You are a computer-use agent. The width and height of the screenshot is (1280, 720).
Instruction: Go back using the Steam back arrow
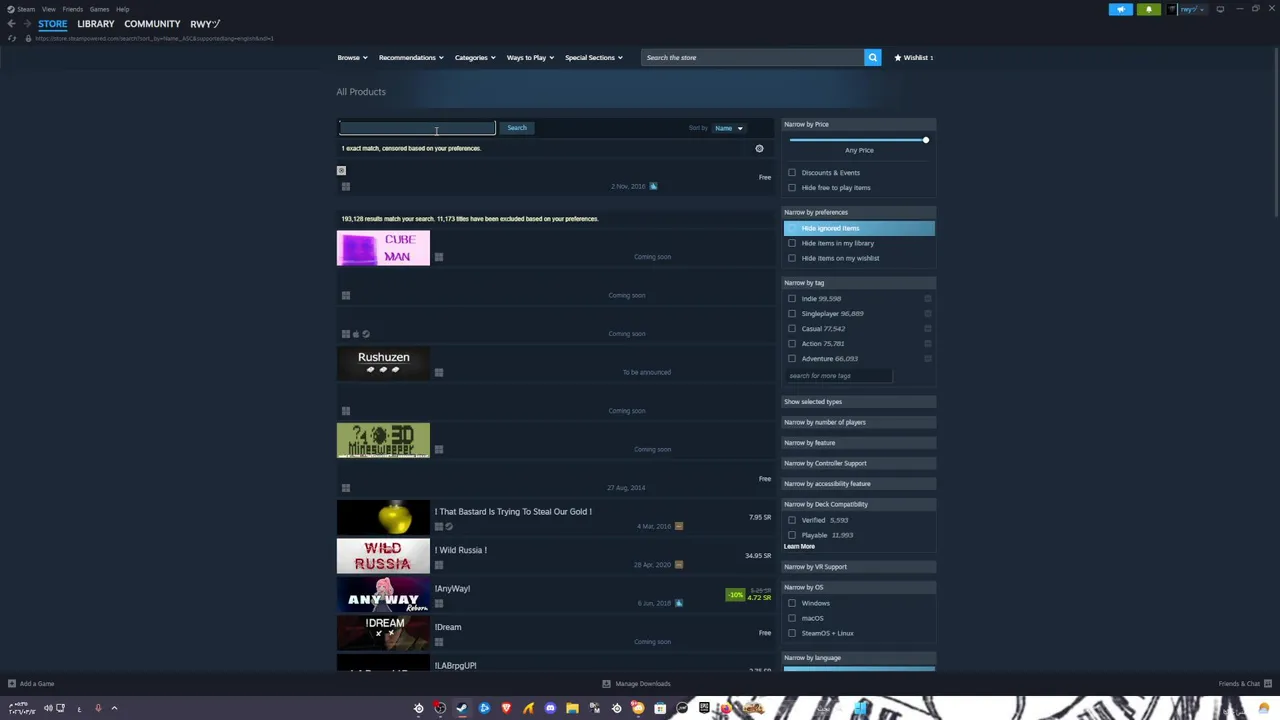(x=11, y=24)
